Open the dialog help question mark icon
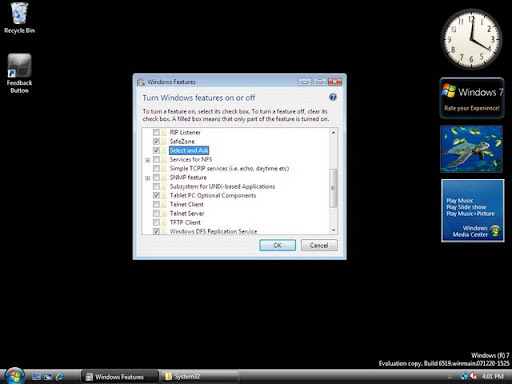Image resolution: width=512 pixels, height=384 pixels. point(332,97)
